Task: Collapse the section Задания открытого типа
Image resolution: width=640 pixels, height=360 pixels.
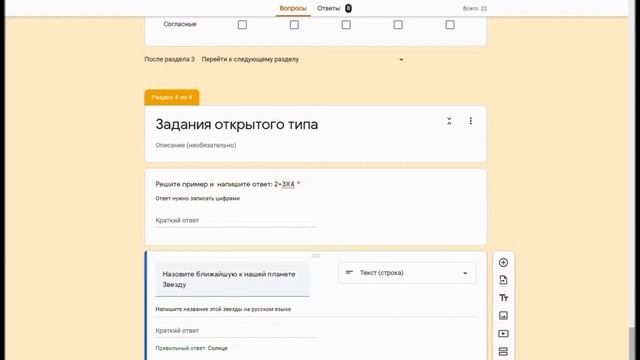Action: point(449,121)
